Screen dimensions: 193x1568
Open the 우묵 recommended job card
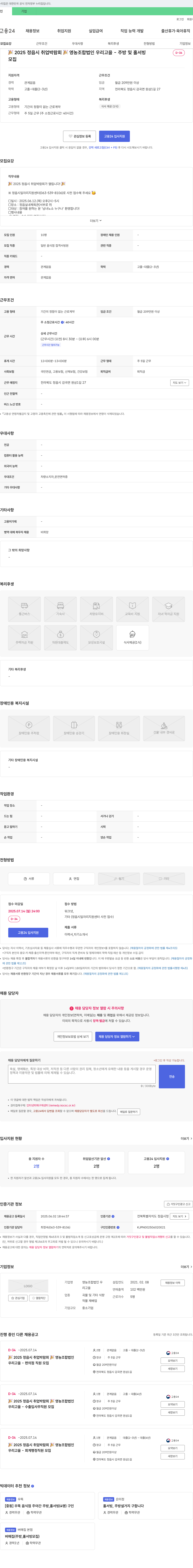(x=47, y=1506)
